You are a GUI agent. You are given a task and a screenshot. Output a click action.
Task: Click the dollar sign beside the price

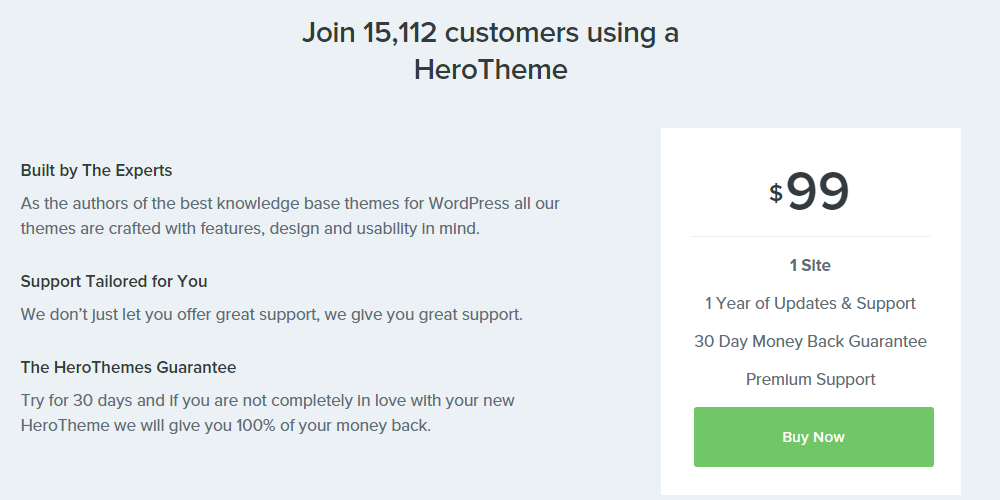pos(776,192)
